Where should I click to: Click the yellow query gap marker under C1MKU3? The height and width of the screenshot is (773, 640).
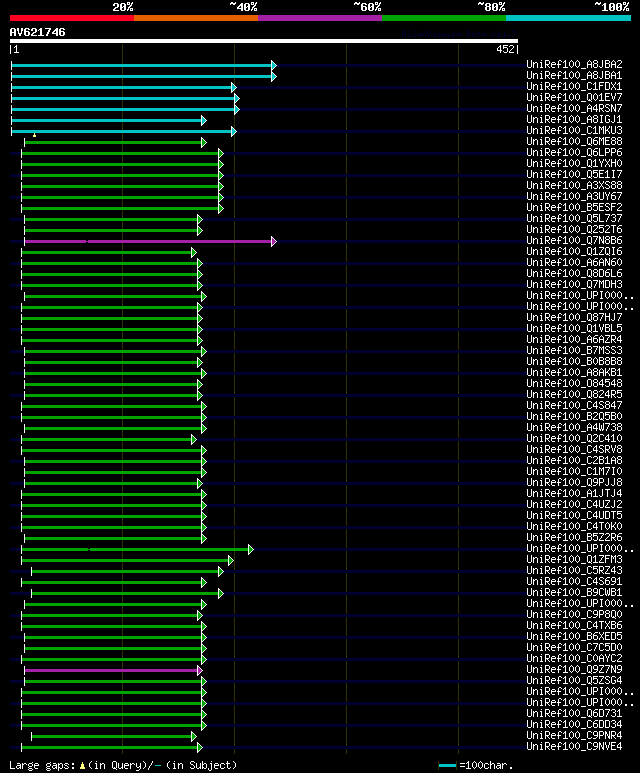pyautogui.click(x=35, y=135)
